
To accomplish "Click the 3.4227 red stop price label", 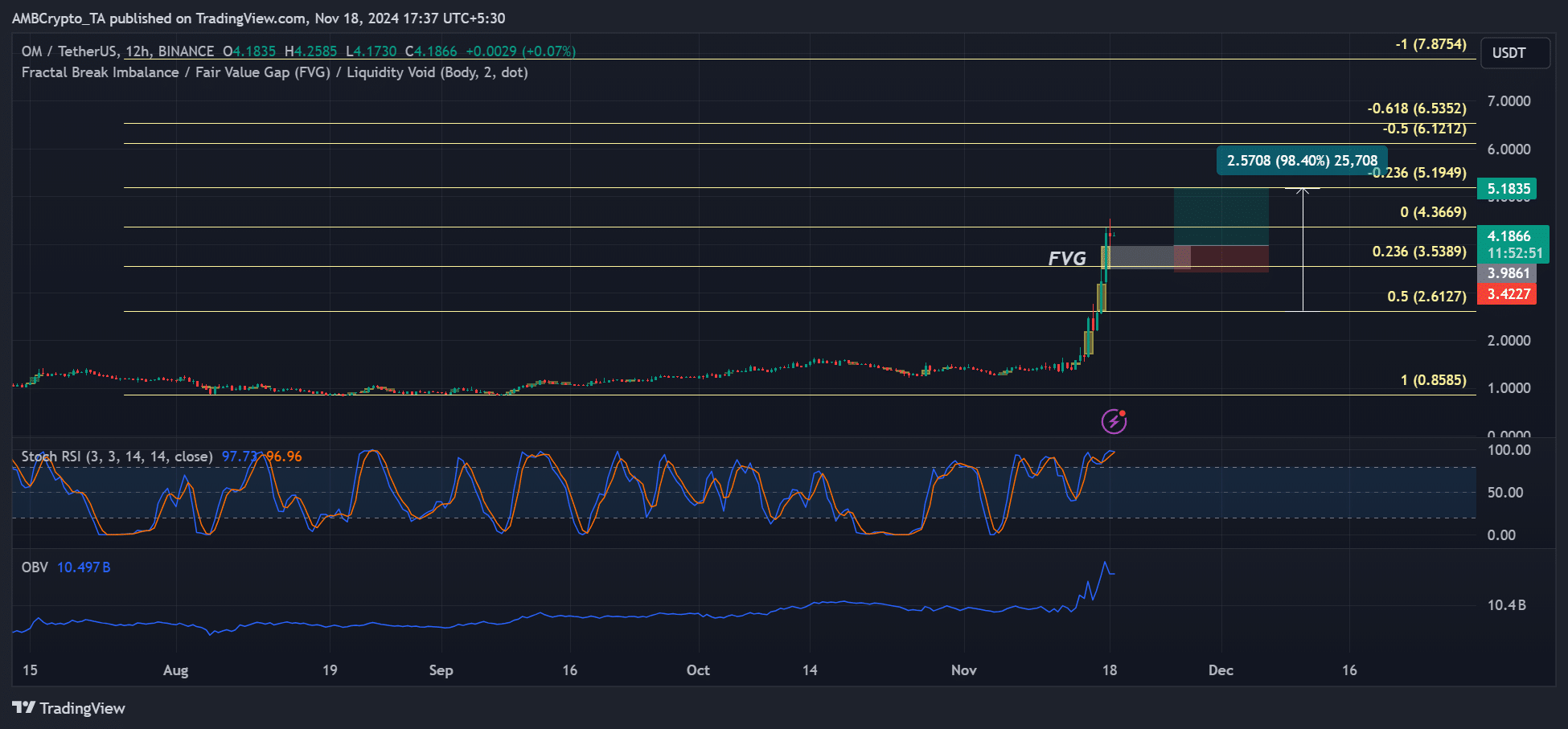I will pyautogui.click(x=1507, y=294).
